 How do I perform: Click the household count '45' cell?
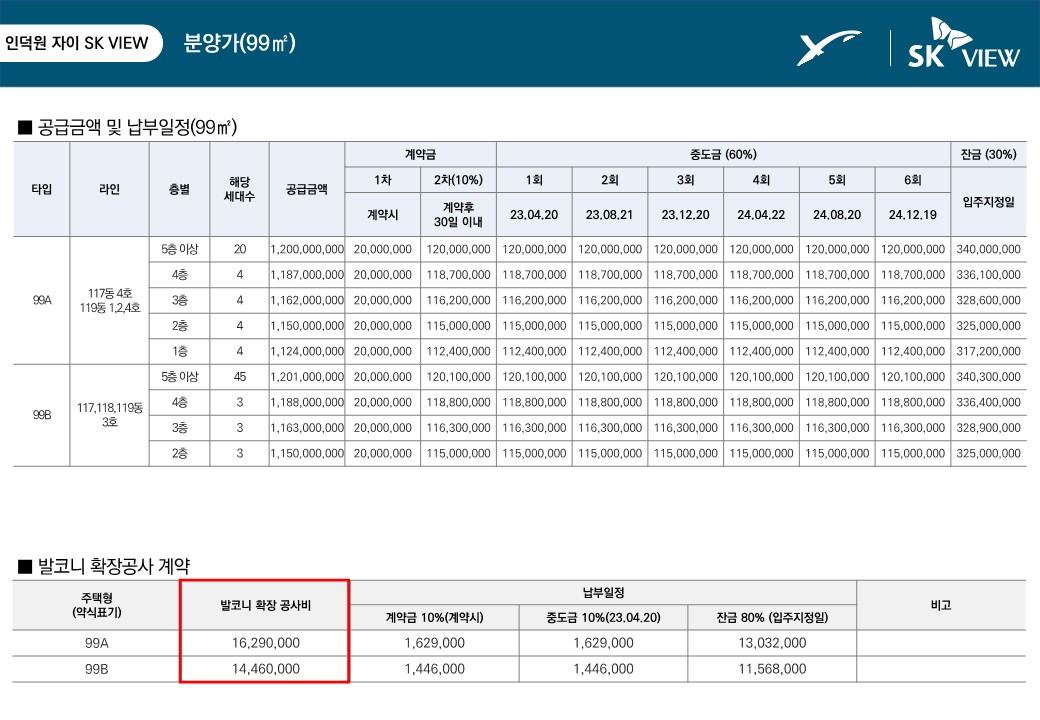pyautogui.click(x=239, y=377)
